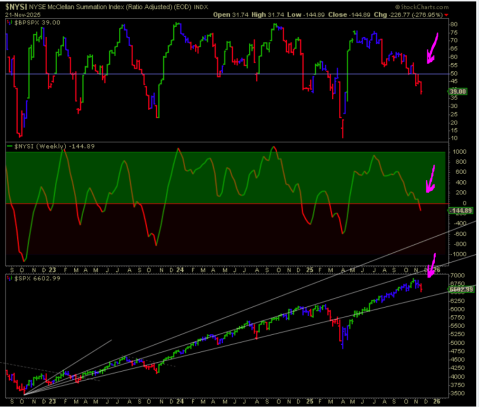The width and height of the screenshot is (480, 407).
Task: Click the 3500 label on the $SPX axis
Action: (458, 393)
